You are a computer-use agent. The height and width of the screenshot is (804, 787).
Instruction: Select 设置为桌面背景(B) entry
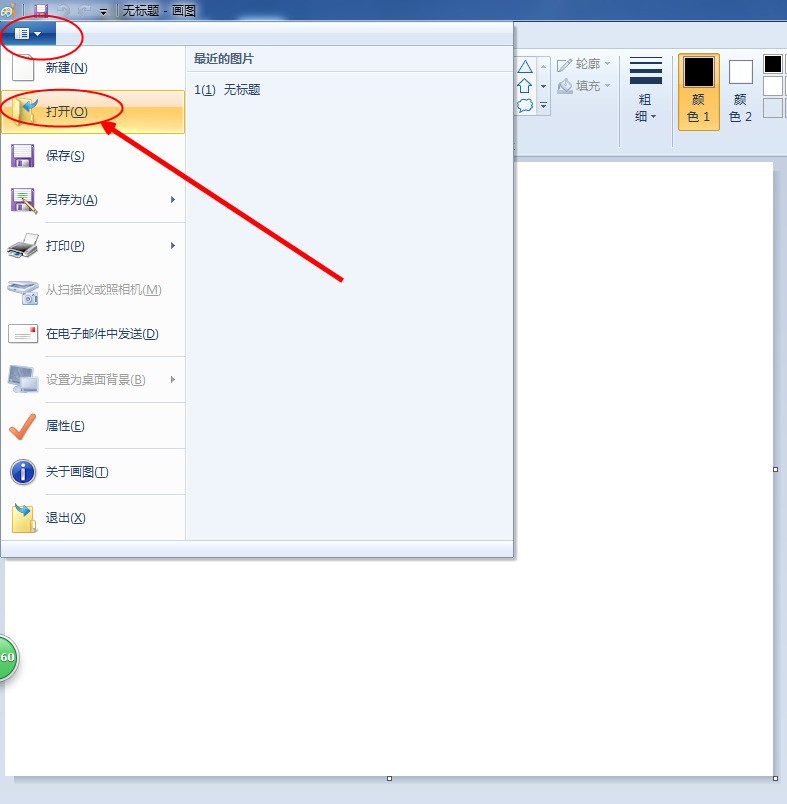point(95,379)
